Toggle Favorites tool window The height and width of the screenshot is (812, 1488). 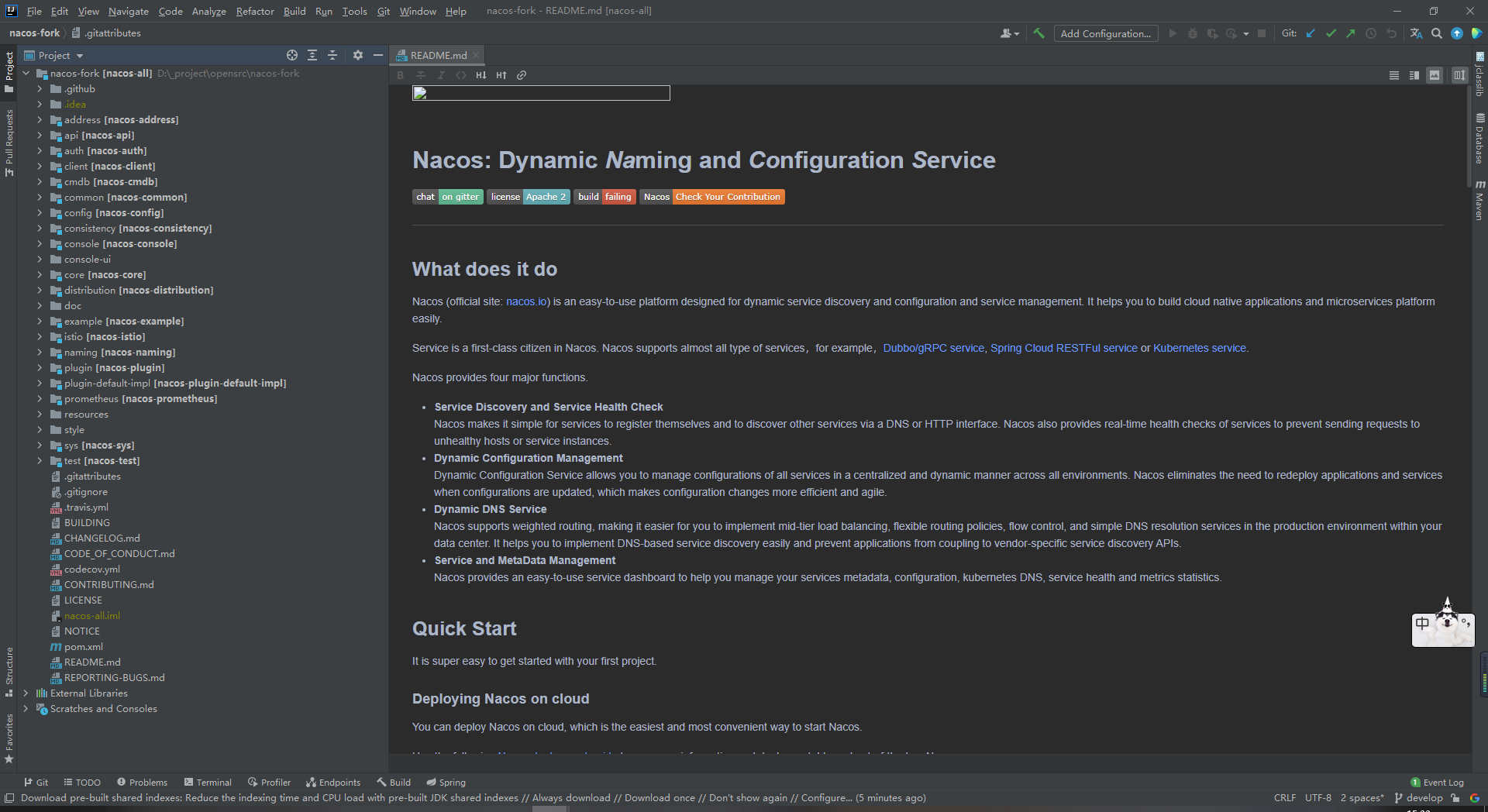pyautogui.click(x=9, y=738)
